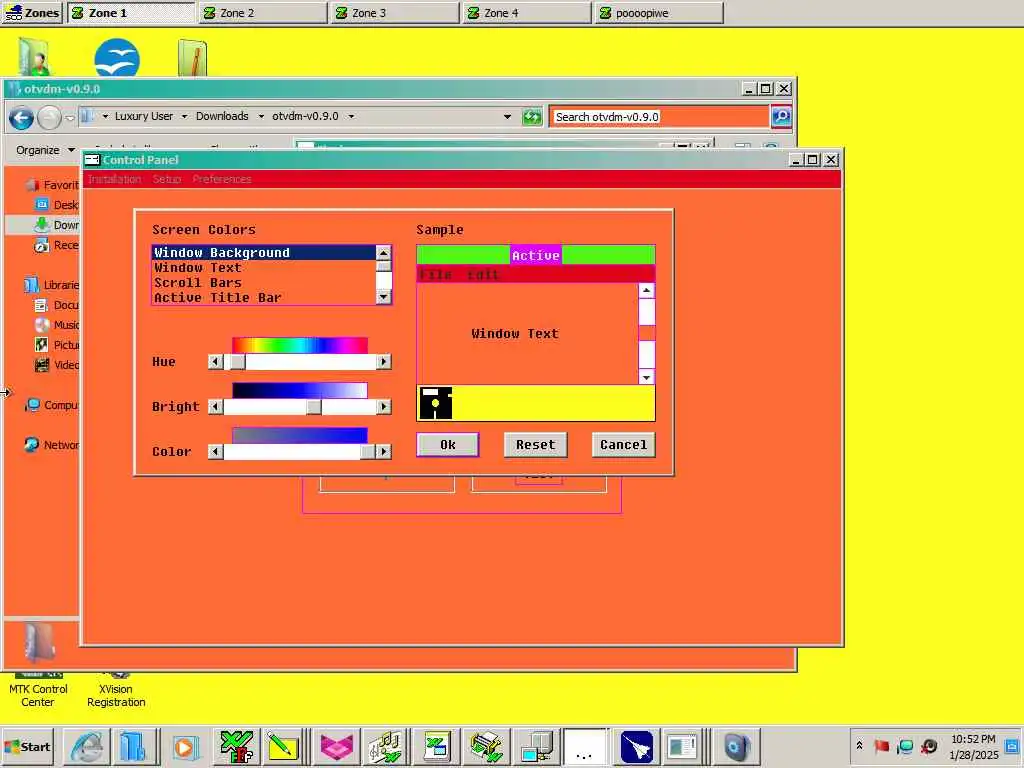Switch to poooopiwe tab
The height and width of the screenshot is (768, 1024).
pyautogui.click(x=658, y=12)
